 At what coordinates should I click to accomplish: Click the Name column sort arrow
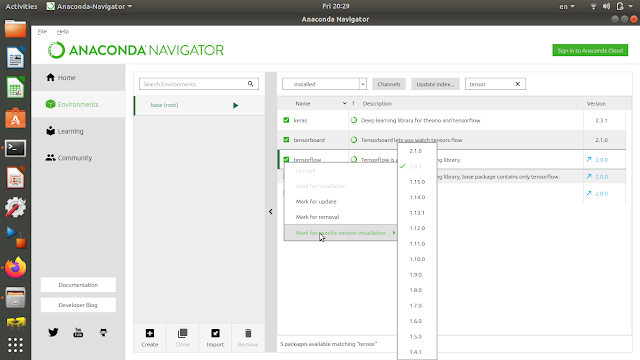[x=344, y=104]
